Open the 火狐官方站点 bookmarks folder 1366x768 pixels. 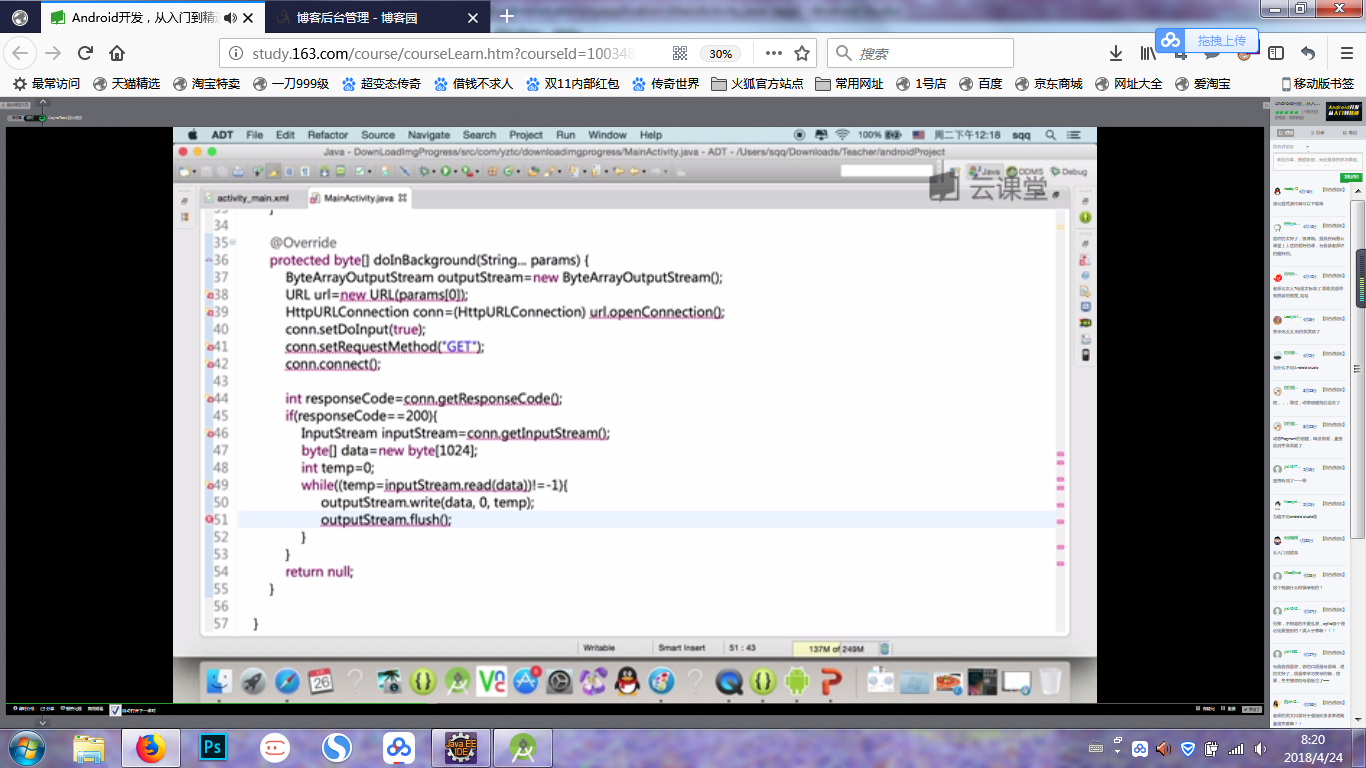click(757, 84)
